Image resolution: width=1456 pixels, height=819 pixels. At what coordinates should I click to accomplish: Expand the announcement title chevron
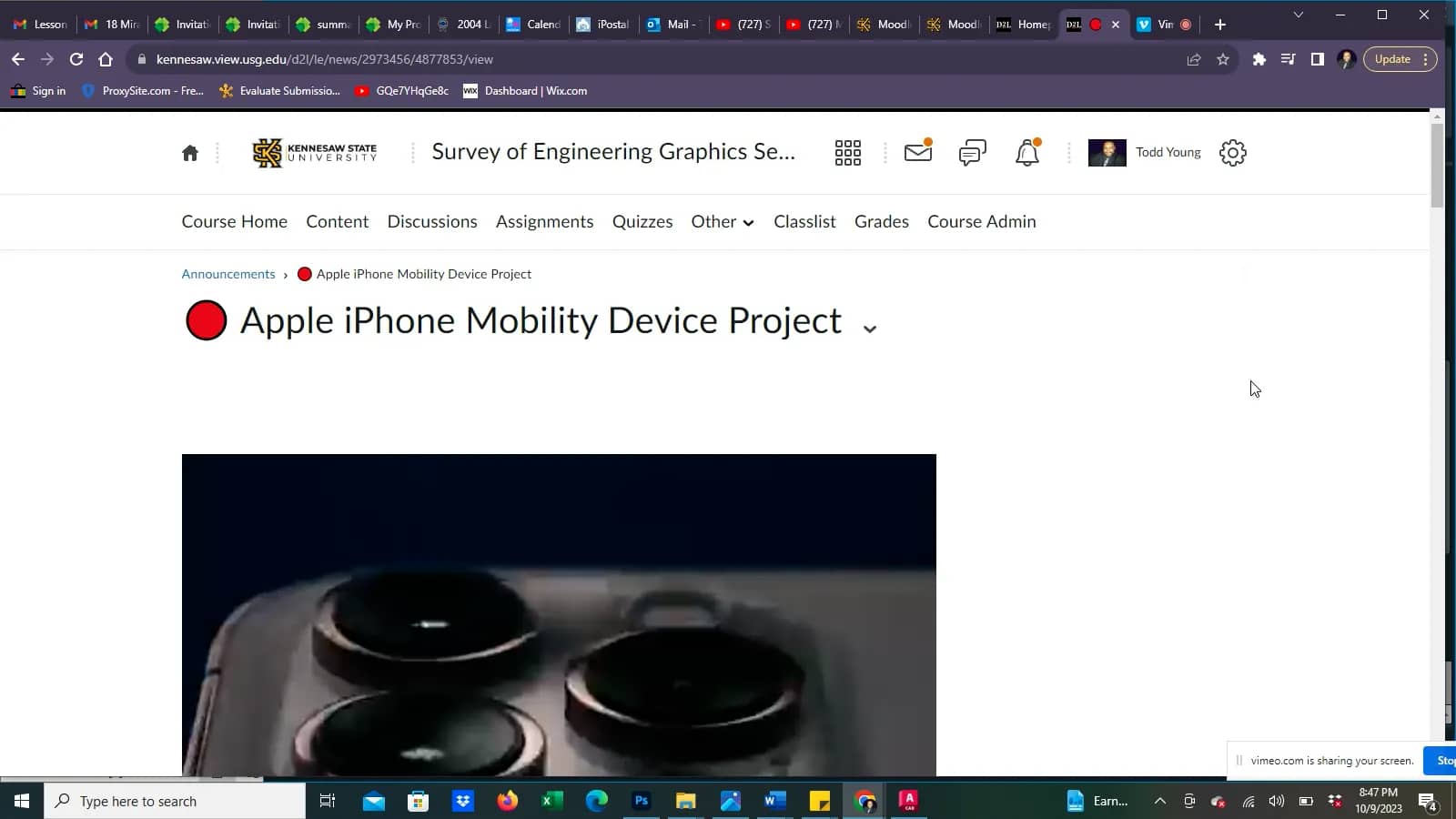click(x=869, y=326)
